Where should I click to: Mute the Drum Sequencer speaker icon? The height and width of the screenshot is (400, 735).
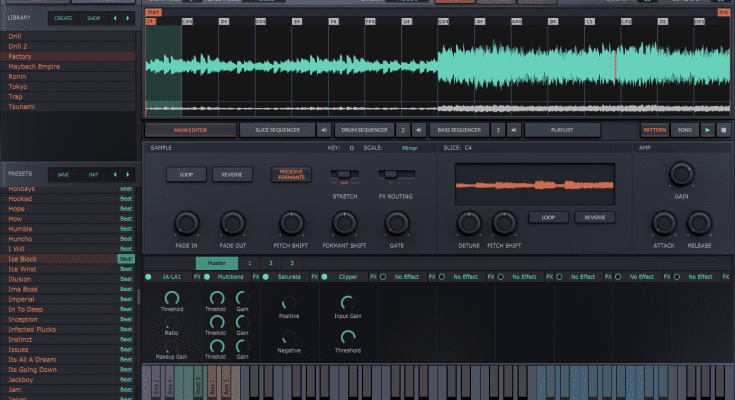point(417,129)
